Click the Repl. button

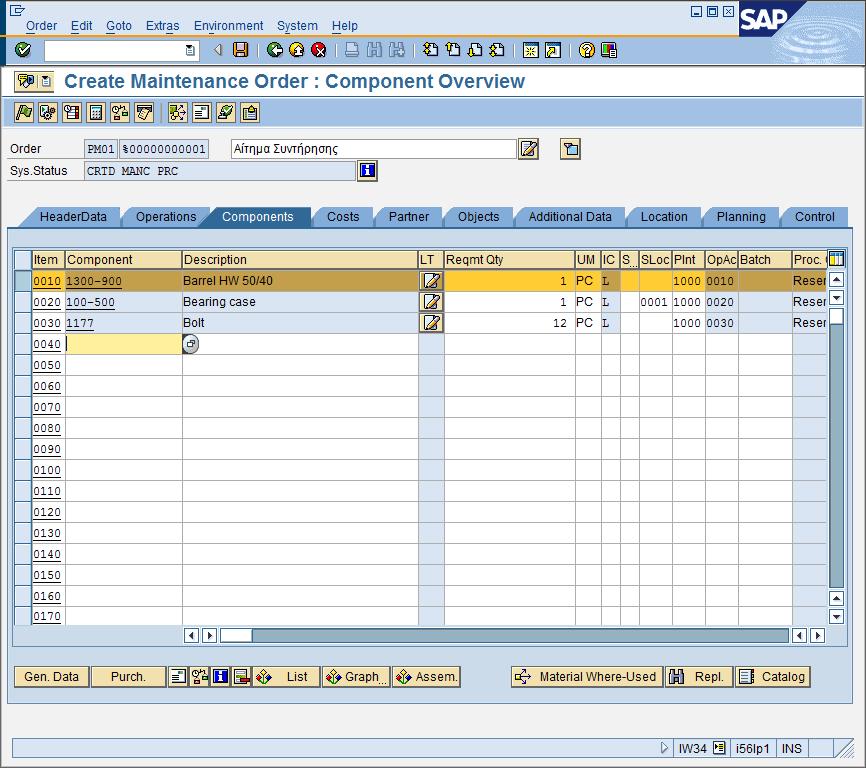[x=699, y=676]
